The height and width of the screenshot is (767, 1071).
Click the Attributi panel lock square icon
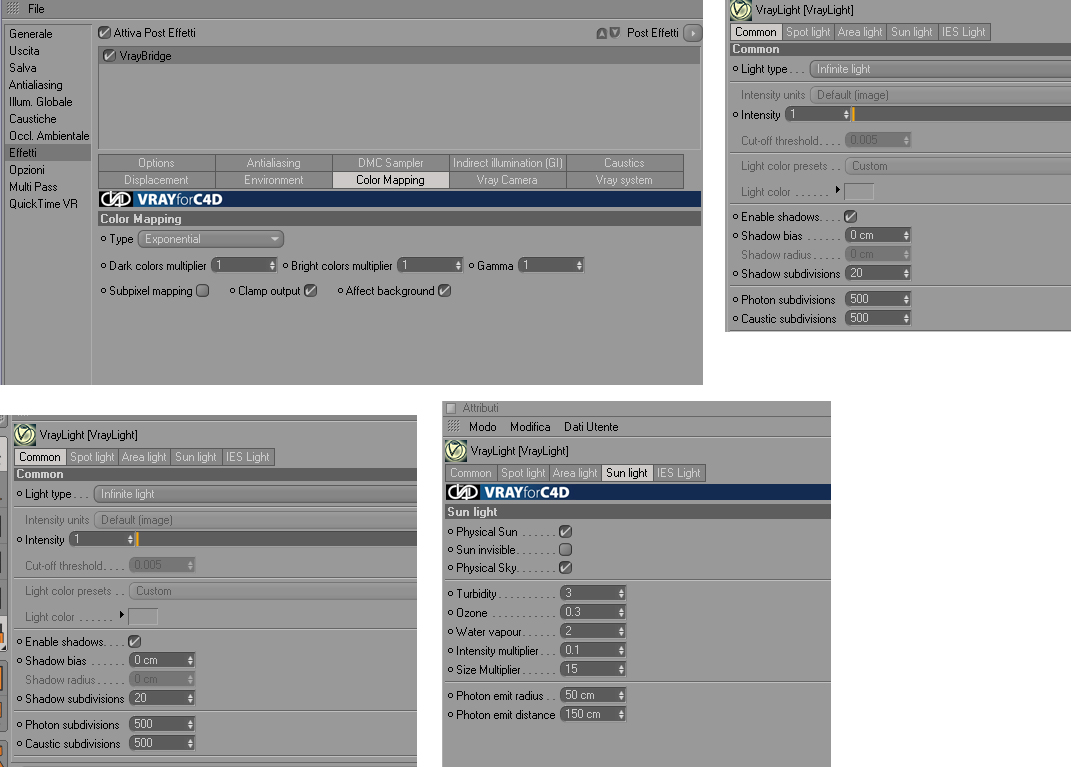click(x=451, y=408)
